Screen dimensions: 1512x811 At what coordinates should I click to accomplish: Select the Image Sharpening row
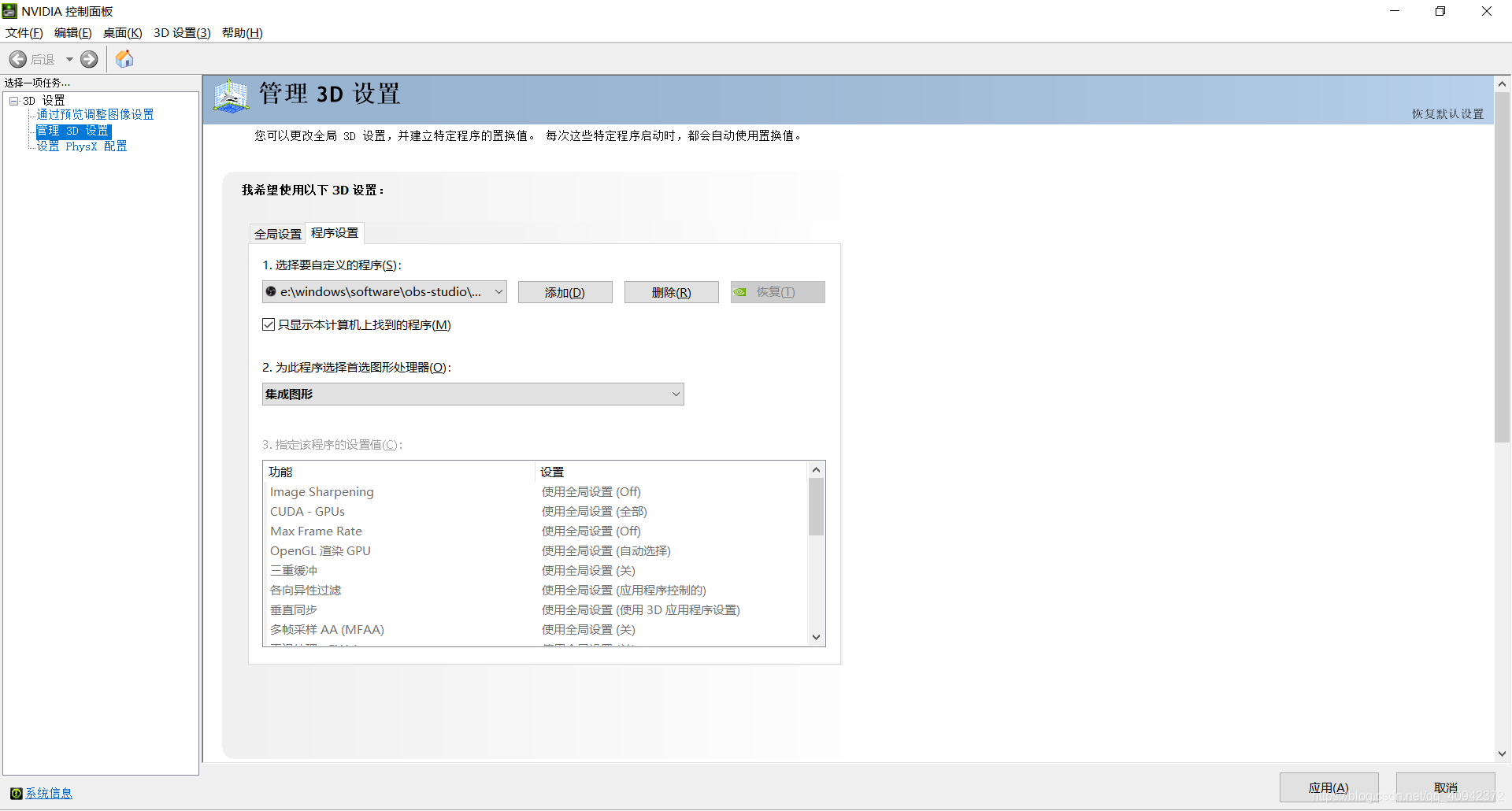[x=535, y=492]
